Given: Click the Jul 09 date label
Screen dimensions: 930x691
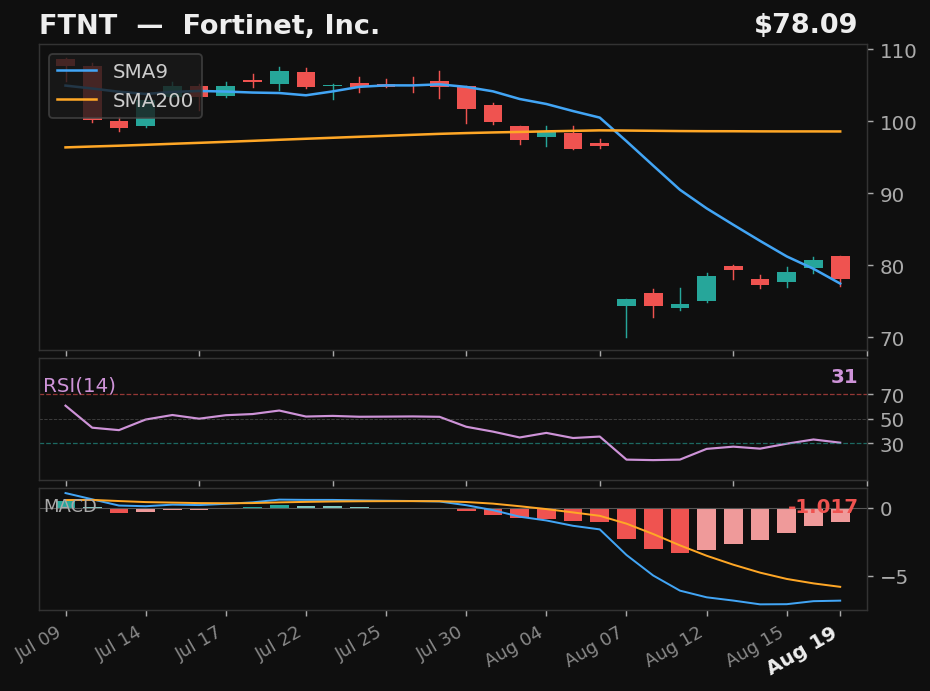Looking at the screenshot, I should [38, 645].
